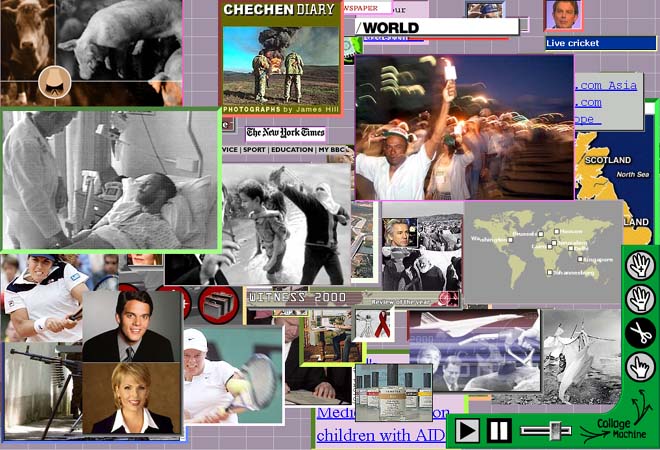Select the Concorde airplane montage image
The image size is (660, 450).
coord(475,351)
